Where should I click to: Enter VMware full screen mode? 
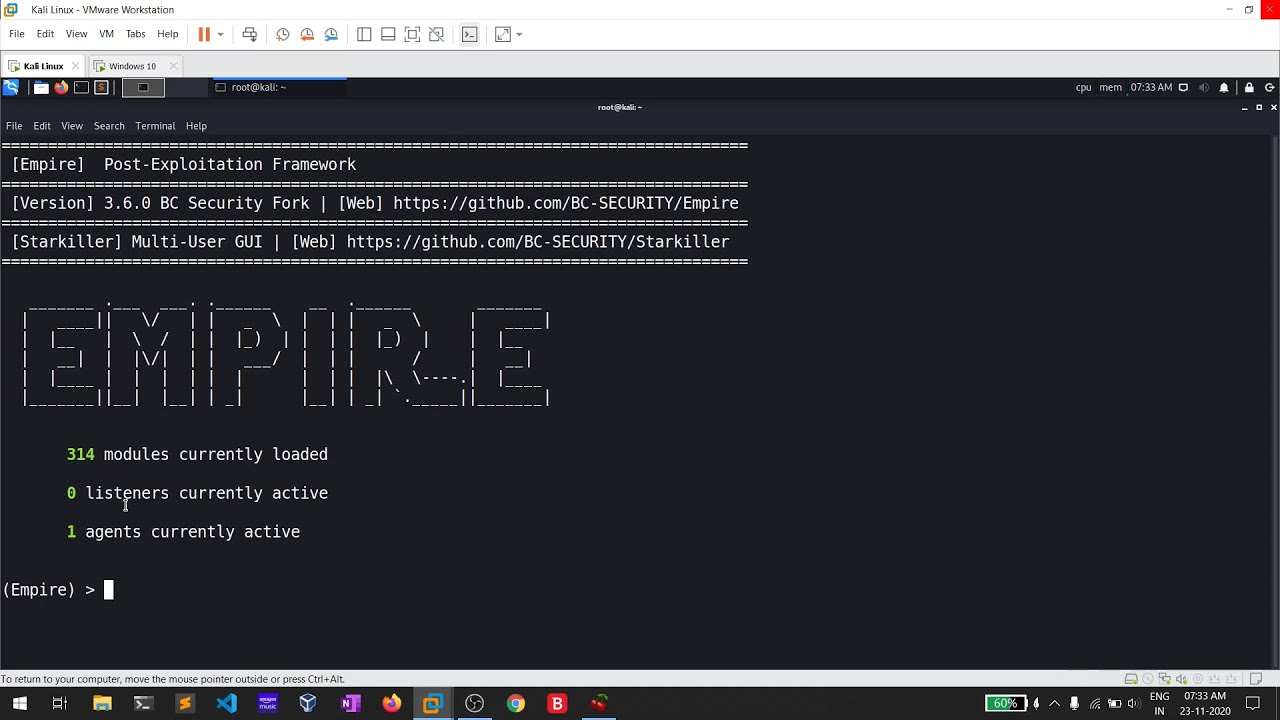(412, 34)
